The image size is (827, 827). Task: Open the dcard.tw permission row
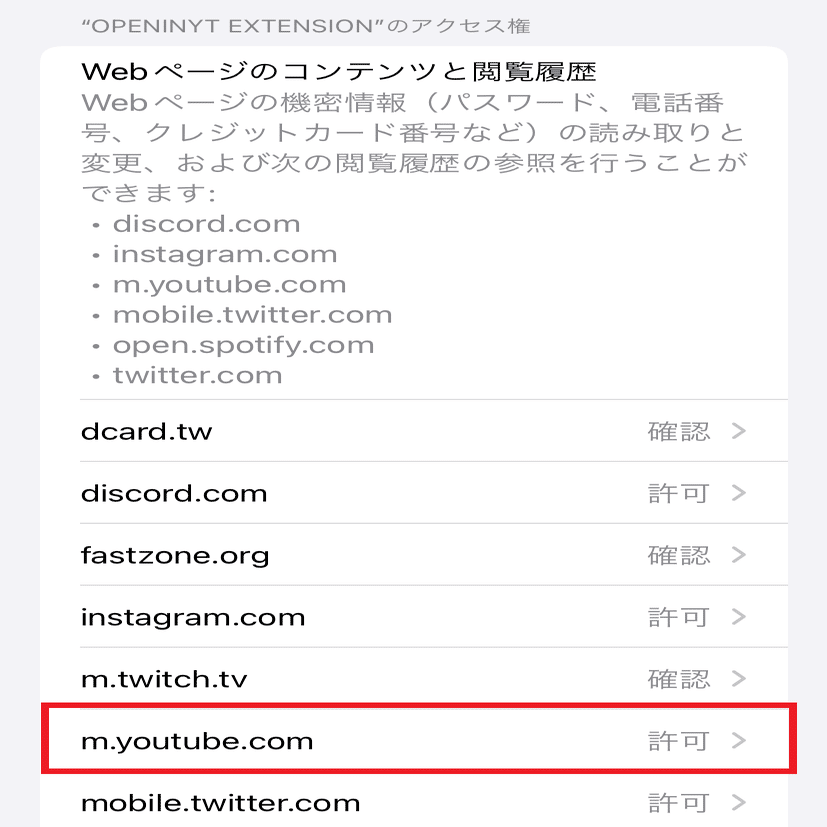pos(414,431)
